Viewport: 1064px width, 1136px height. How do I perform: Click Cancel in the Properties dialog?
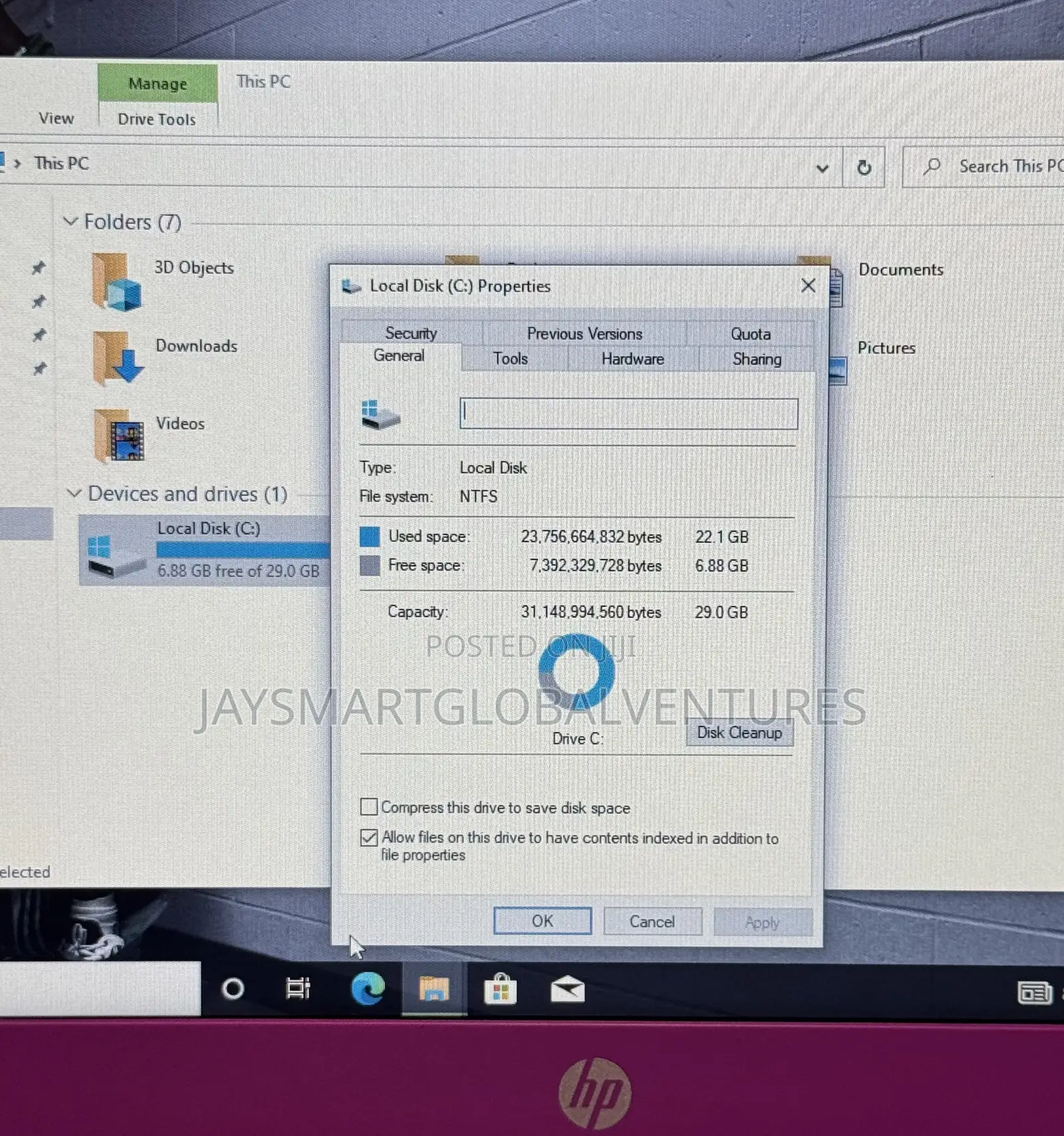[652, 921]
